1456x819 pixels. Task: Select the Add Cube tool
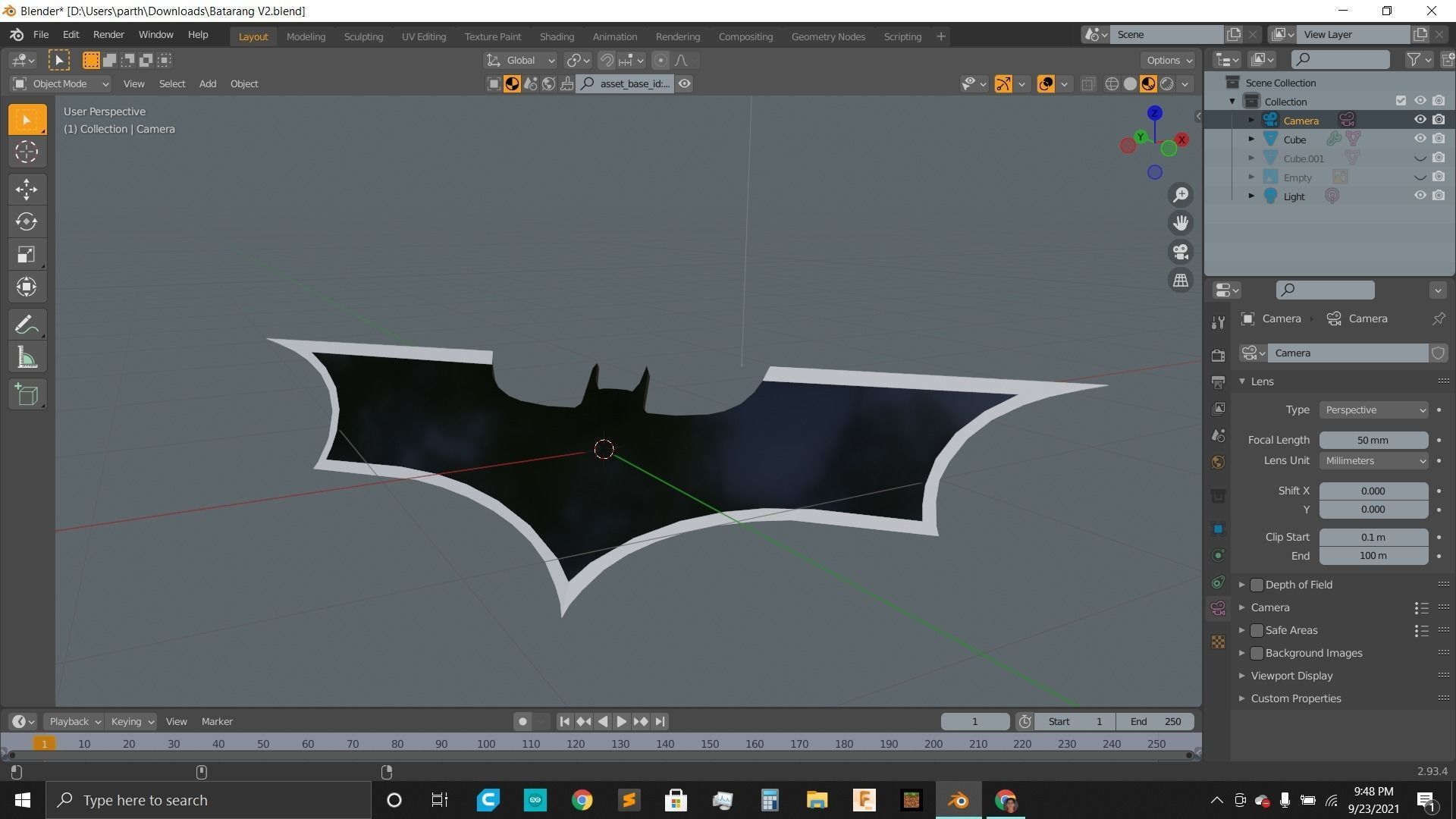[27, 394]
